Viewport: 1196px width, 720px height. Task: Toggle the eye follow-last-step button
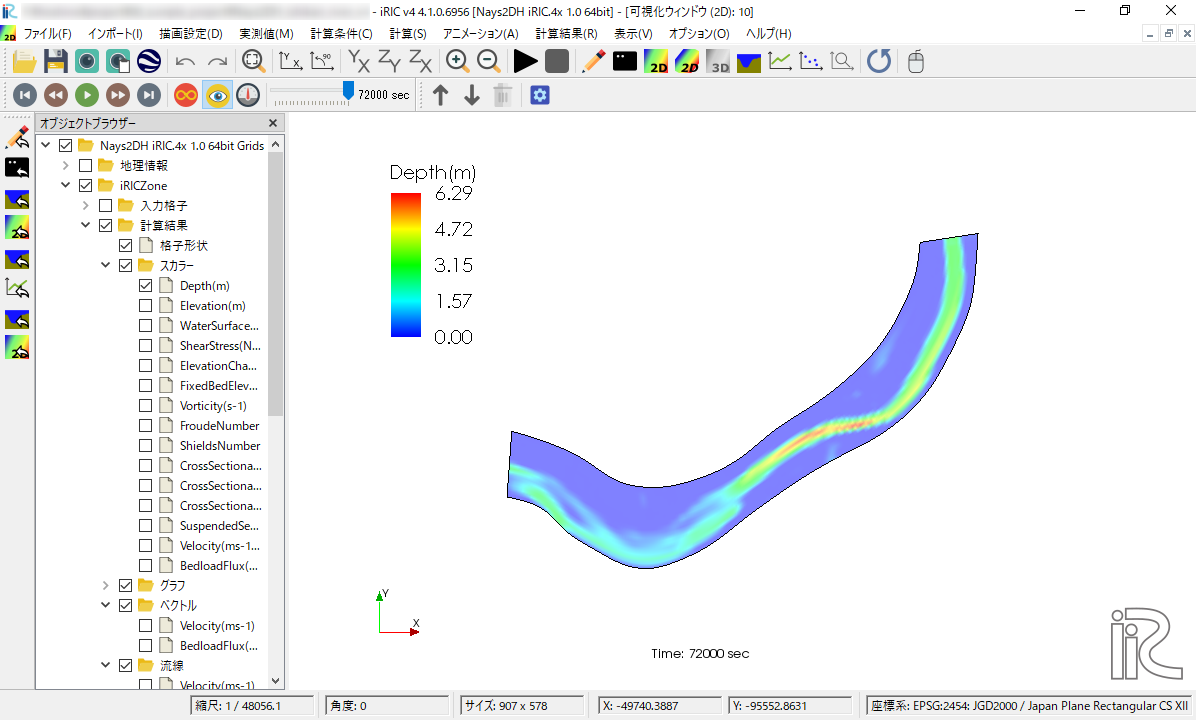click(217, 95)
